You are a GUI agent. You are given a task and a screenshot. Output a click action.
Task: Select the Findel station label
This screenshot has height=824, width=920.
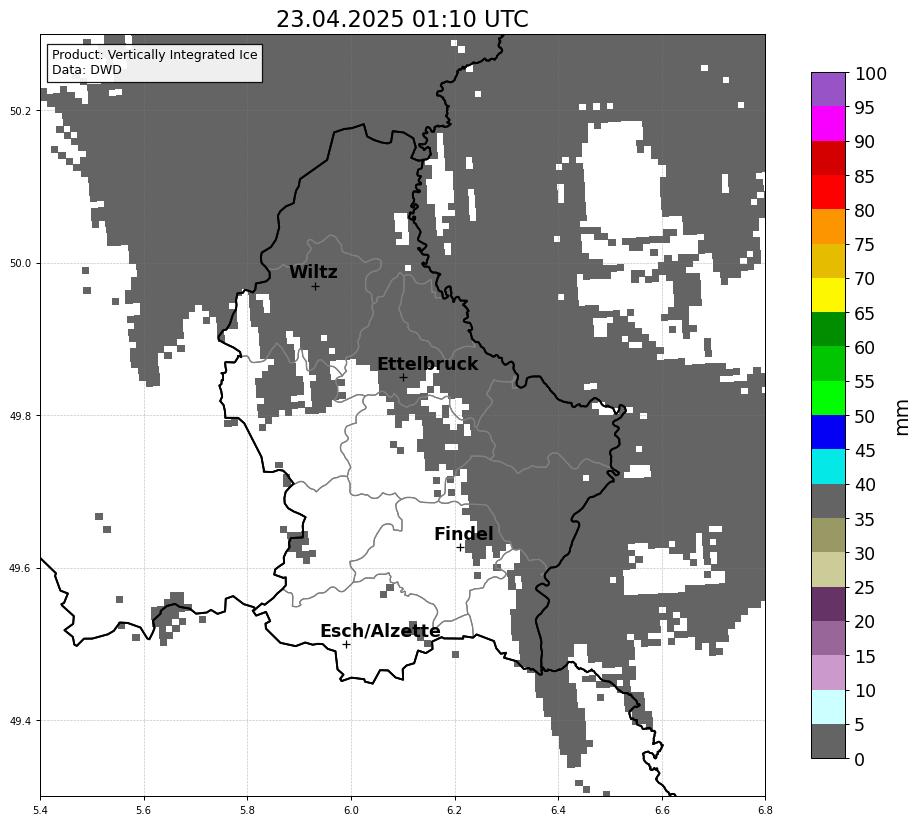464,533
